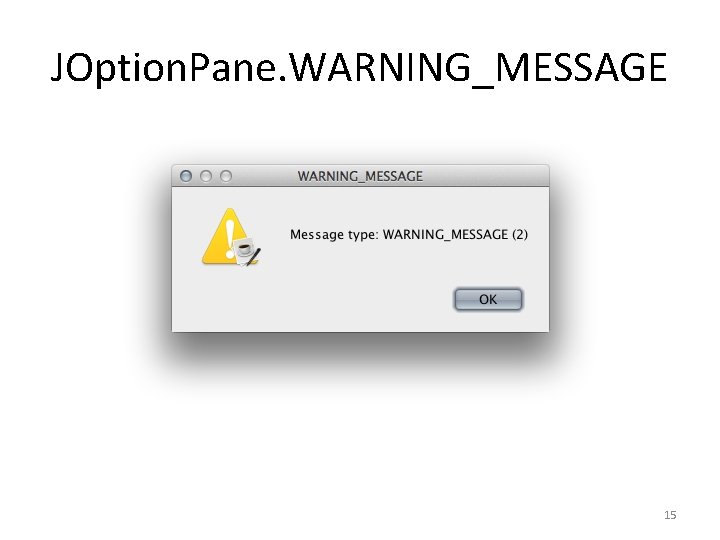The width and height of the screenshot is (720, 540).
Task: Click the dialog's drop shadow below the window
Action: tap(360, 351)
